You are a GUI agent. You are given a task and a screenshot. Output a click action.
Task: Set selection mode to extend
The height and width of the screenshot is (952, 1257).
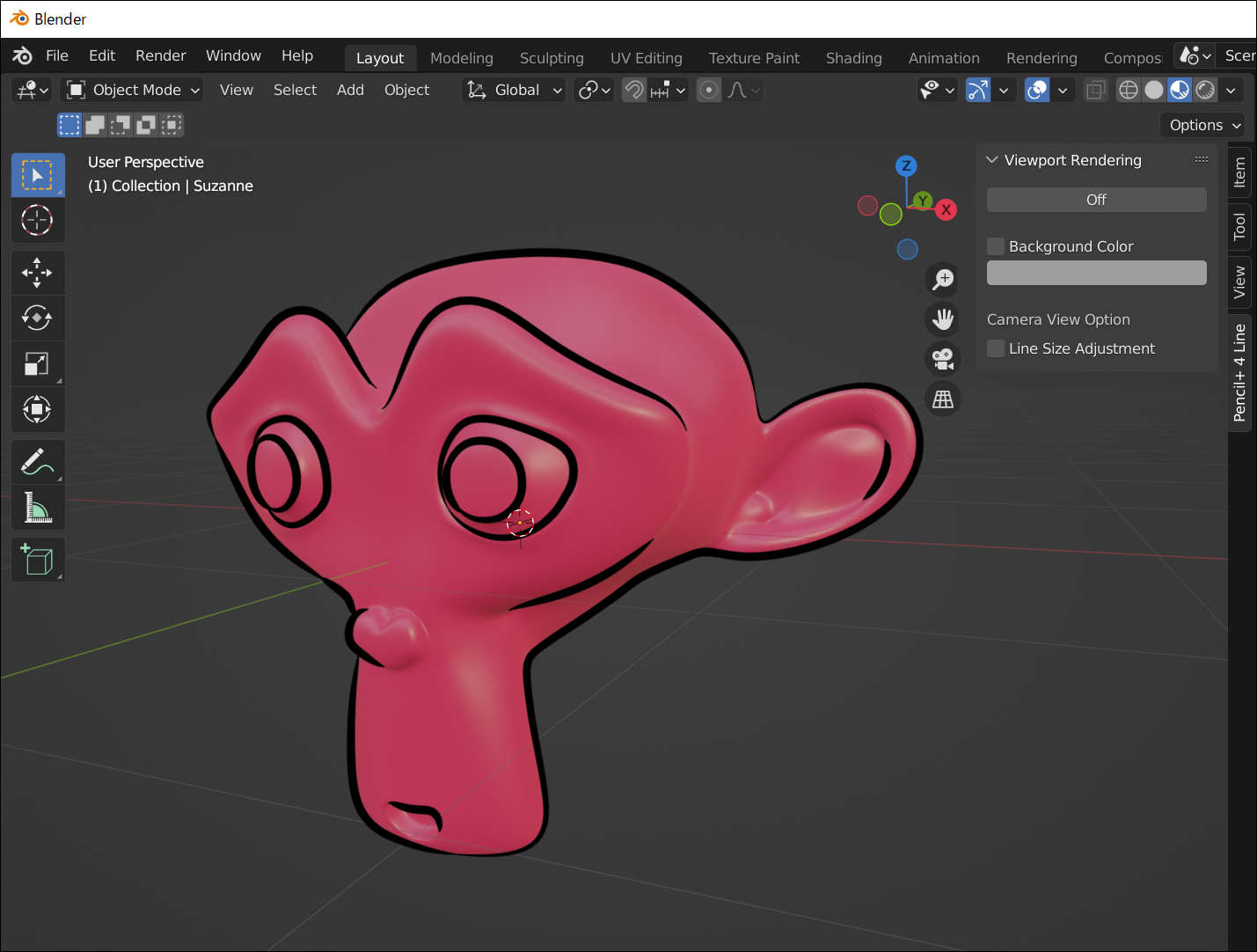coord(95,125)
